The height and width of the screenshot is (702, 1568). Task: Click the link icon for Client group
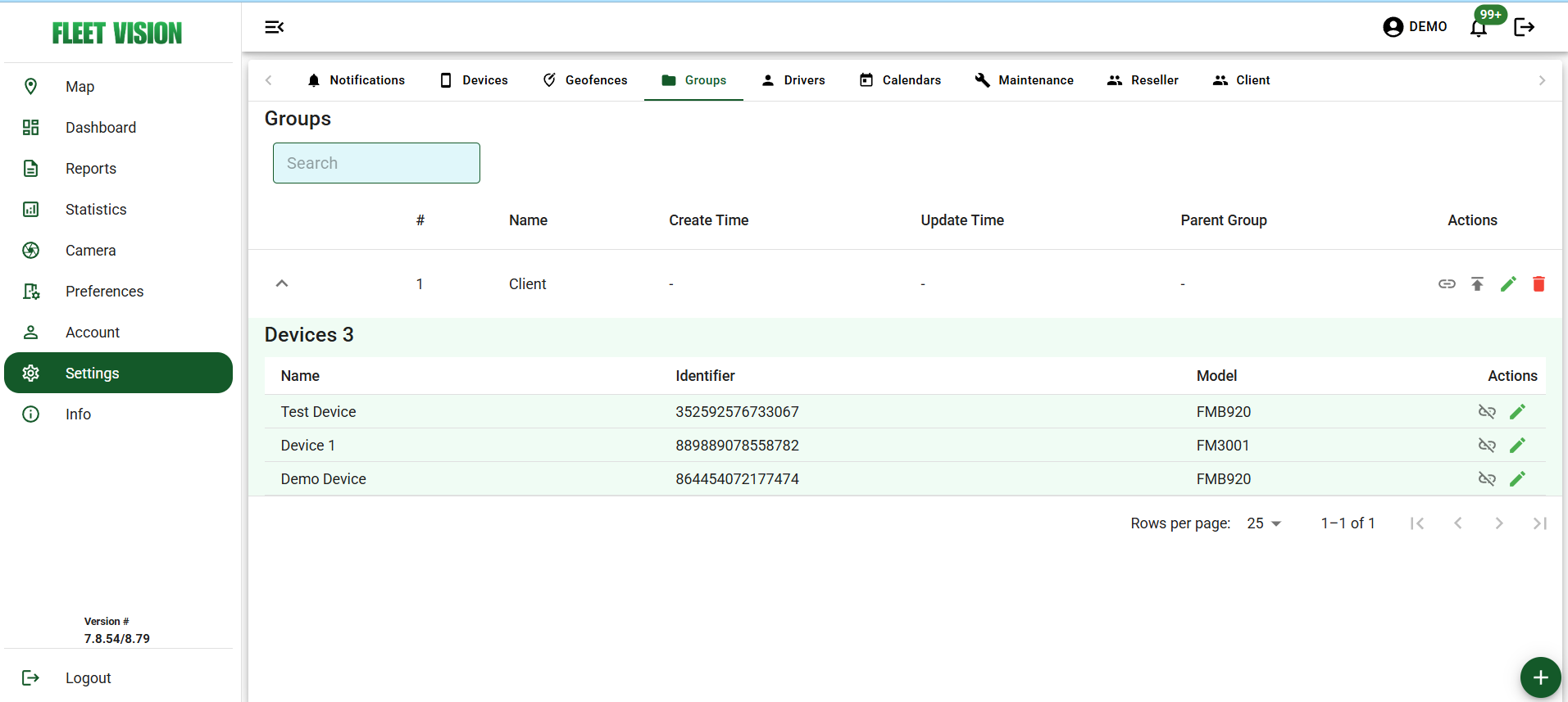(1447, 283)
